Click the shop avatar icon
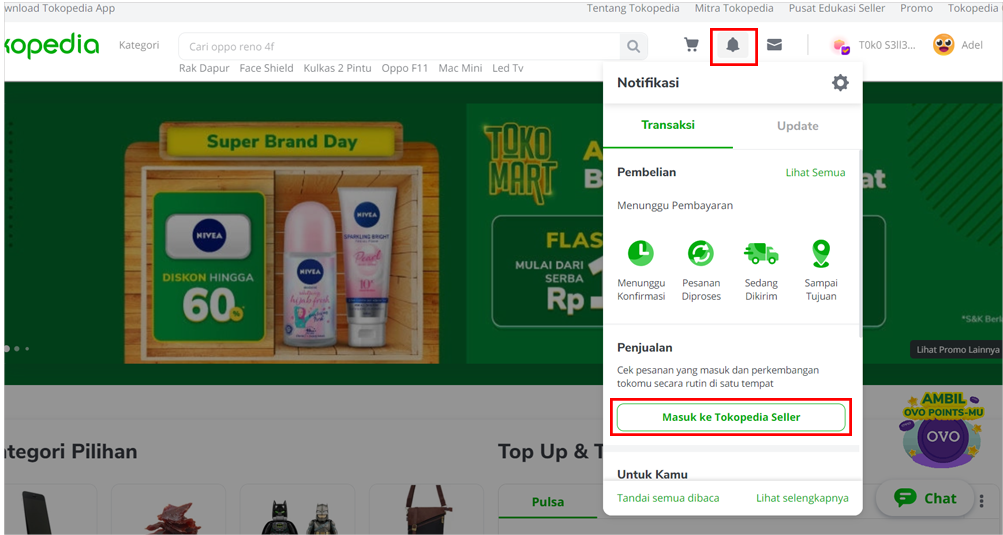This screenshot has height=535, width=1003. click(841, 45)
